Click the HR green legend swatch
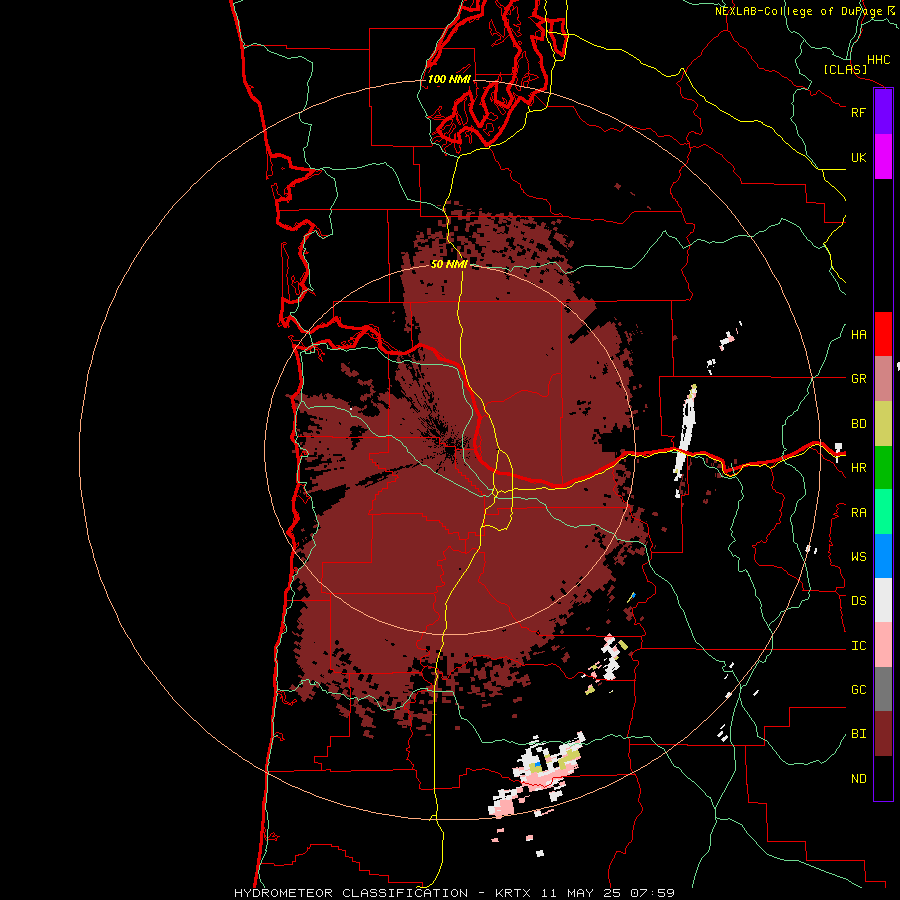Viewport: 900px width, 900px height. coord(883,468)
